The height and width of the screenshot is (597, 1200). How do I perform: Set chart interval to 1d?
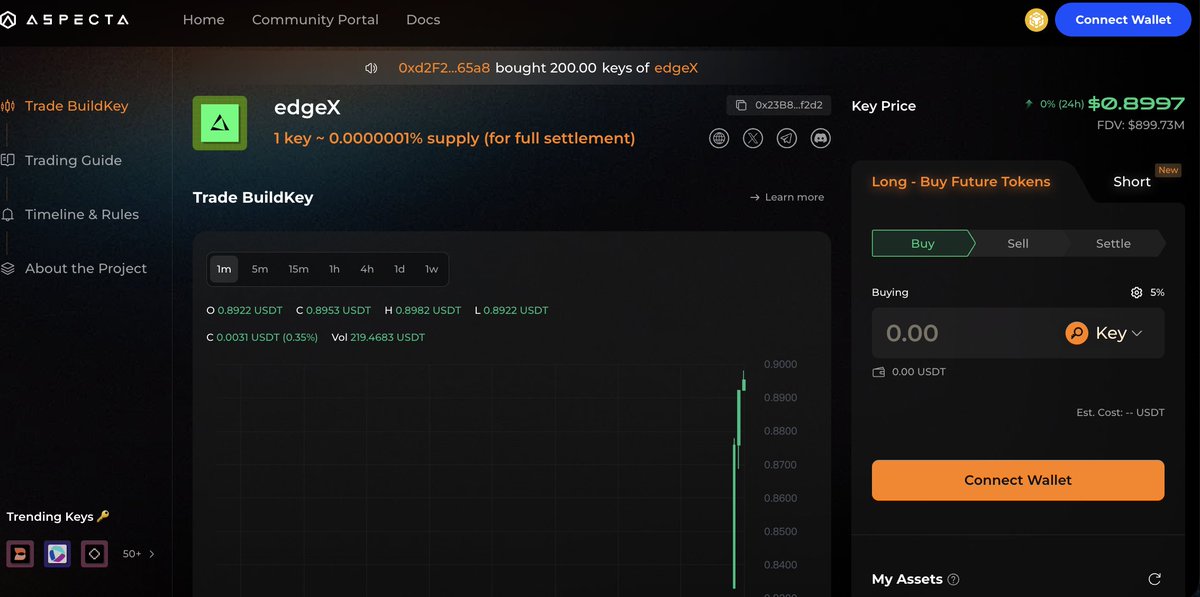pos(399,269)
